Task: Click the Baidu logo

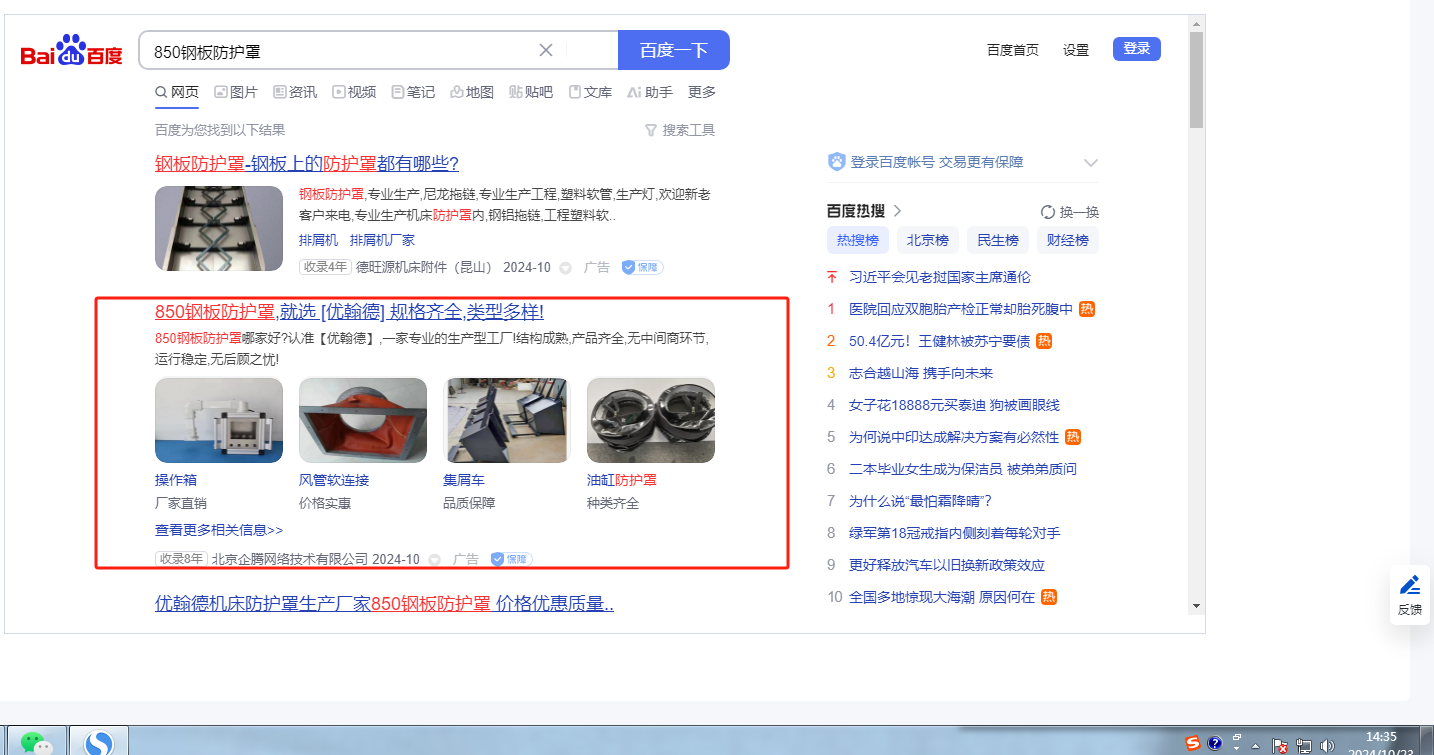Action: click(x=72, y=51)
